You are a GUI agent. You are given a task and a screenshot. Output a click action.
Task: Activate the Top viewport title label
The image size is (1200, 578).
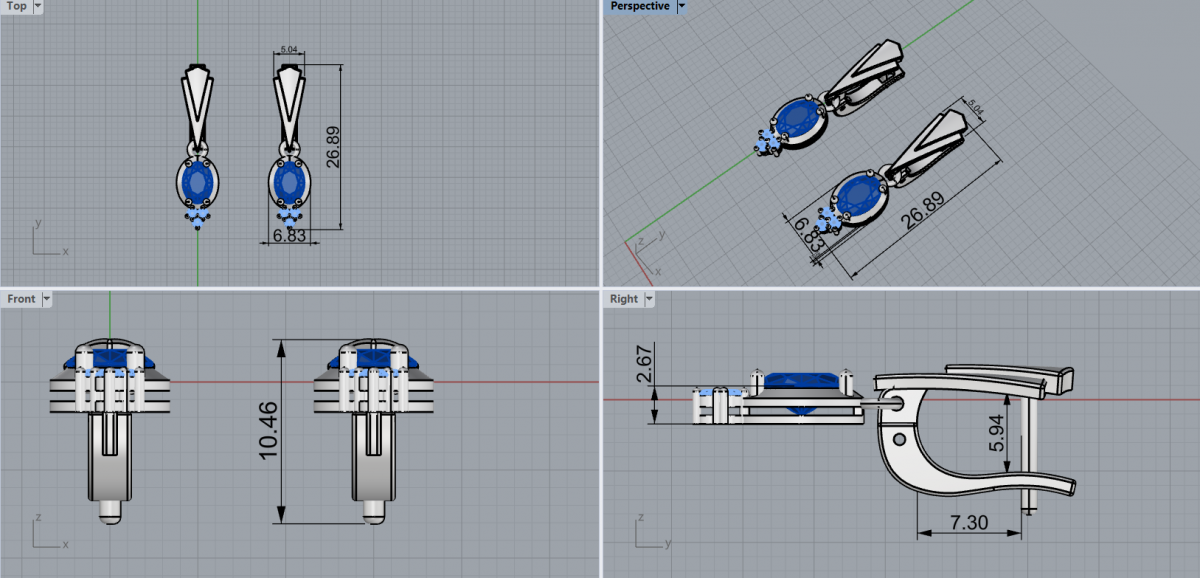(16, 6)
